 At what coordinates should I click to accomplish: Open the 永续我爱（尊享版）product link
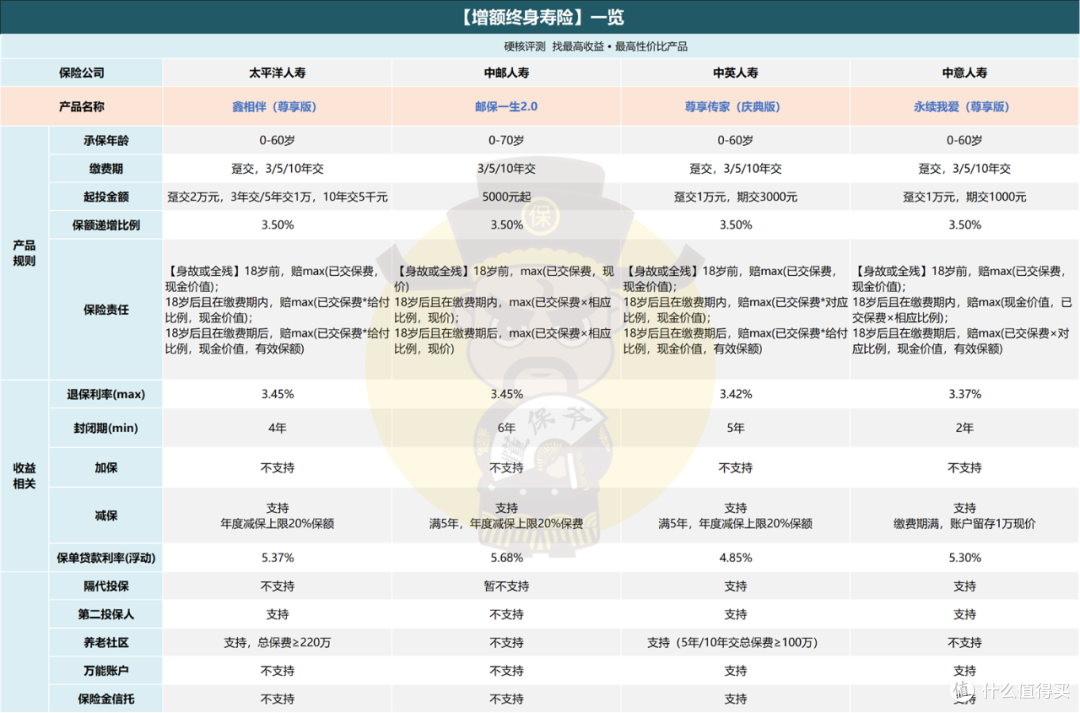(x=962, y=107)
